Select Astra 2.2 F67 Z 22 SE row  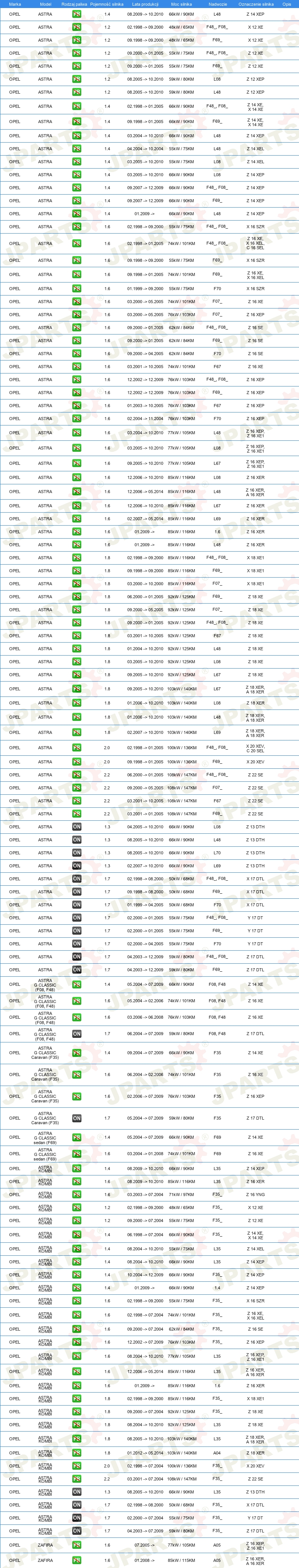[x=149, y=801]
